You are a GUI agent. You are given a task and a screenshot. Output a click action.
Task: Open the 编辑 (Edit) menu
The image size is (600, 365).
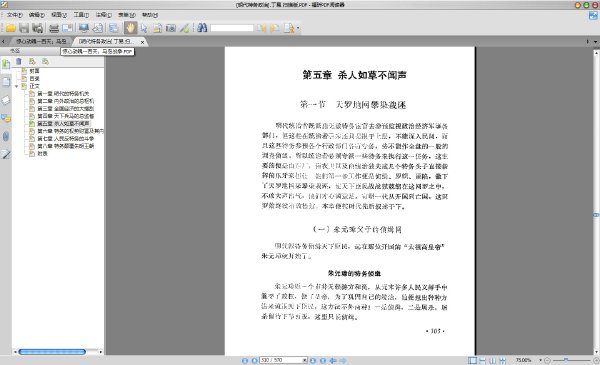coord(37,15)
